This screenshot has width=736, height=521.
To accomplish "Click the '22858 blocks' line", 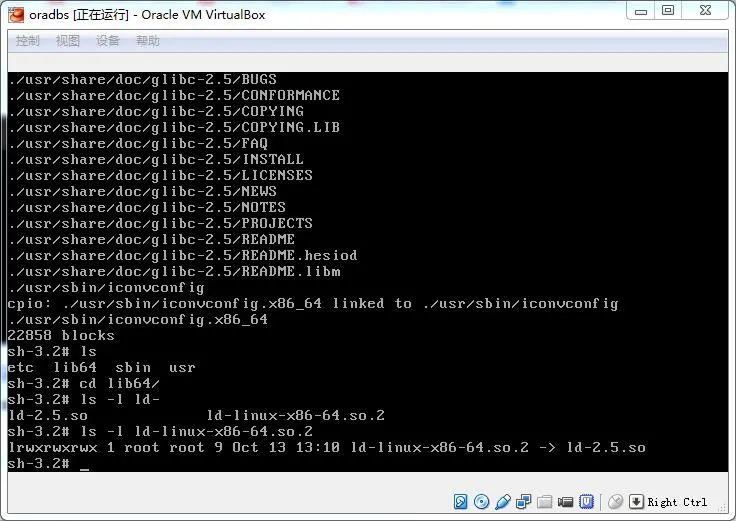I will pyautogui.click(x=61, y=336).
